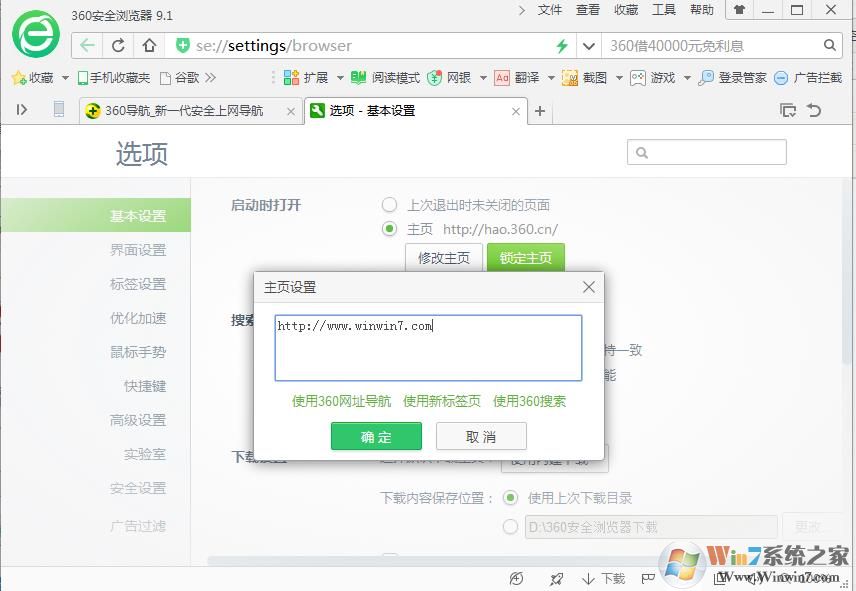This screenshot has height=591, width=856.
Task: Click the browser refresh icon
Action: coord(118,46)
